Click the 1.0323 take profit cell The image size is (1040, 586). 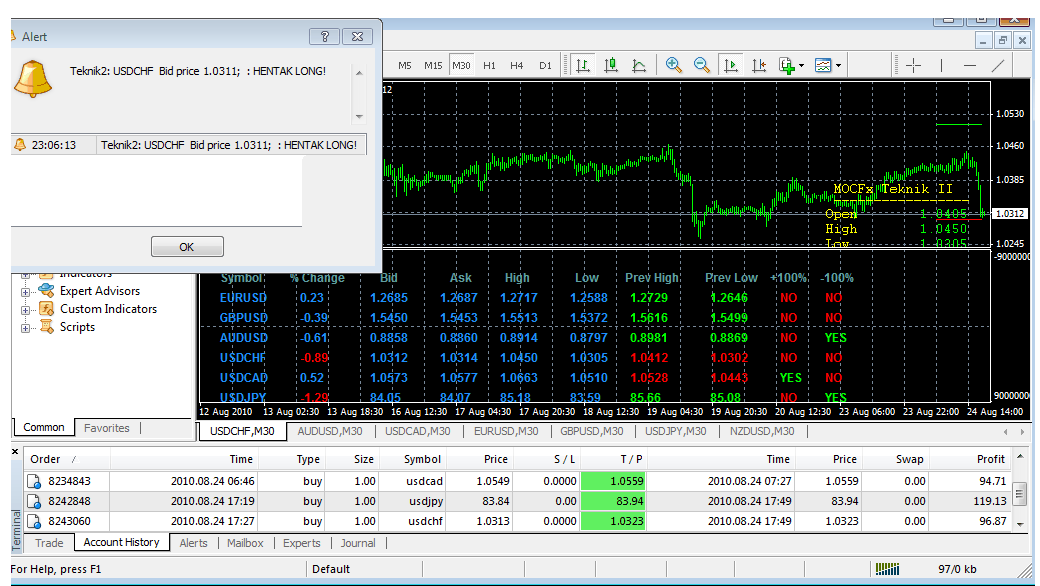614,521
